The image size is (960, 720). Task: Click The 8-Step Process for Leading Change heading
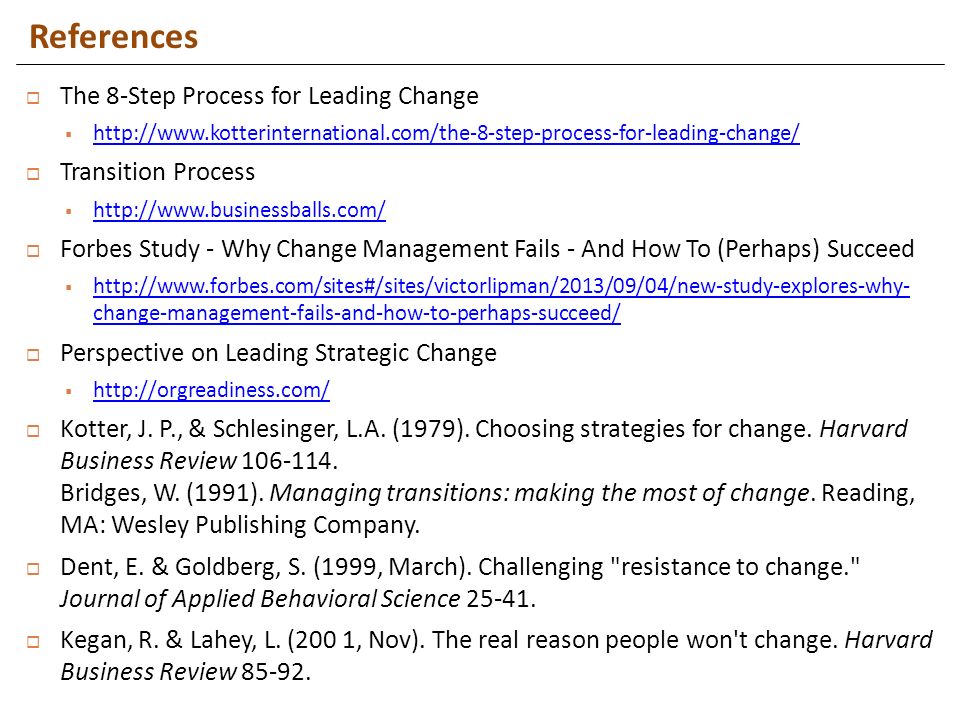tap(269, 96)
